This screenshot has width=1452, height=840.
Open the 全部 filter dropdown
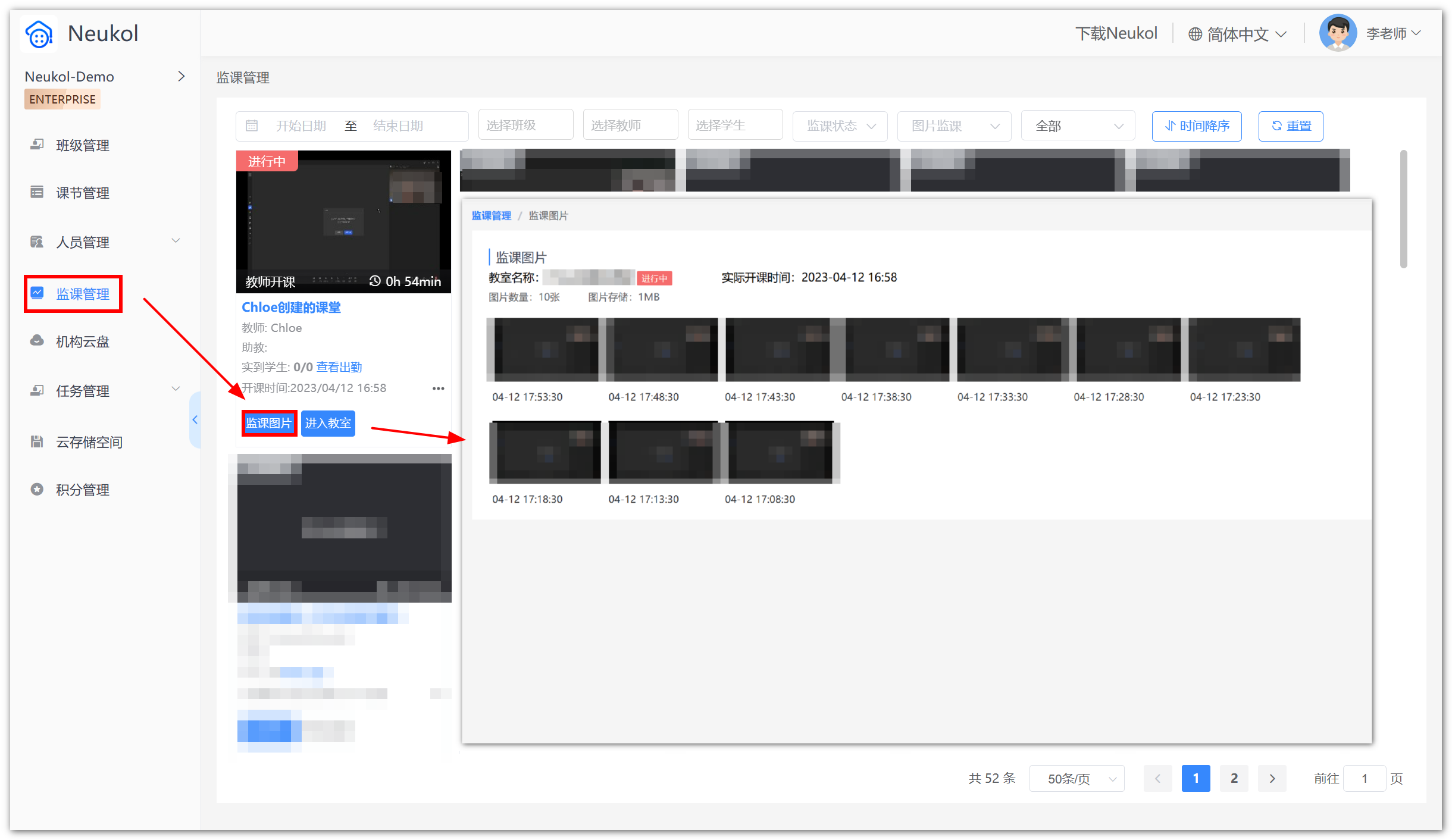pyautogui.click(x=1078, y=126)
